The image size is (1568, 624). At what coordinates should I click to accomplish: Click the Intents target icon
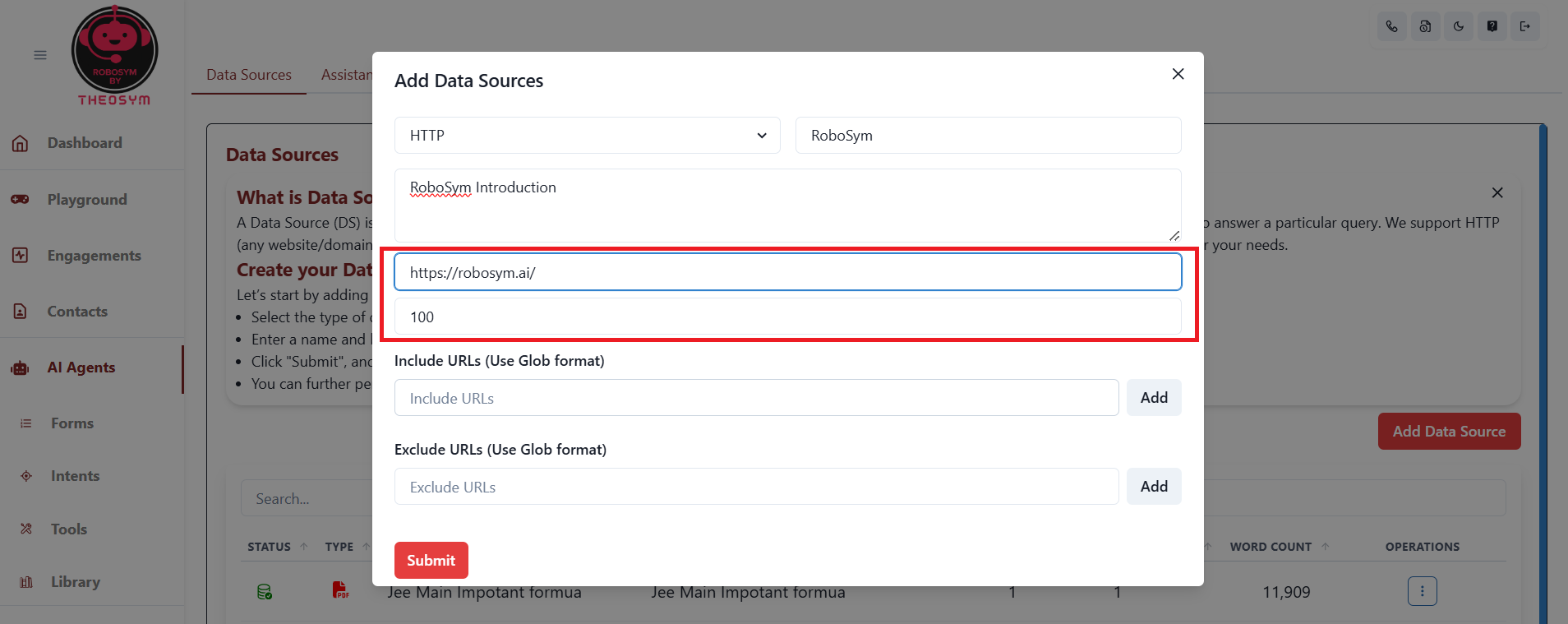[26, 476]
